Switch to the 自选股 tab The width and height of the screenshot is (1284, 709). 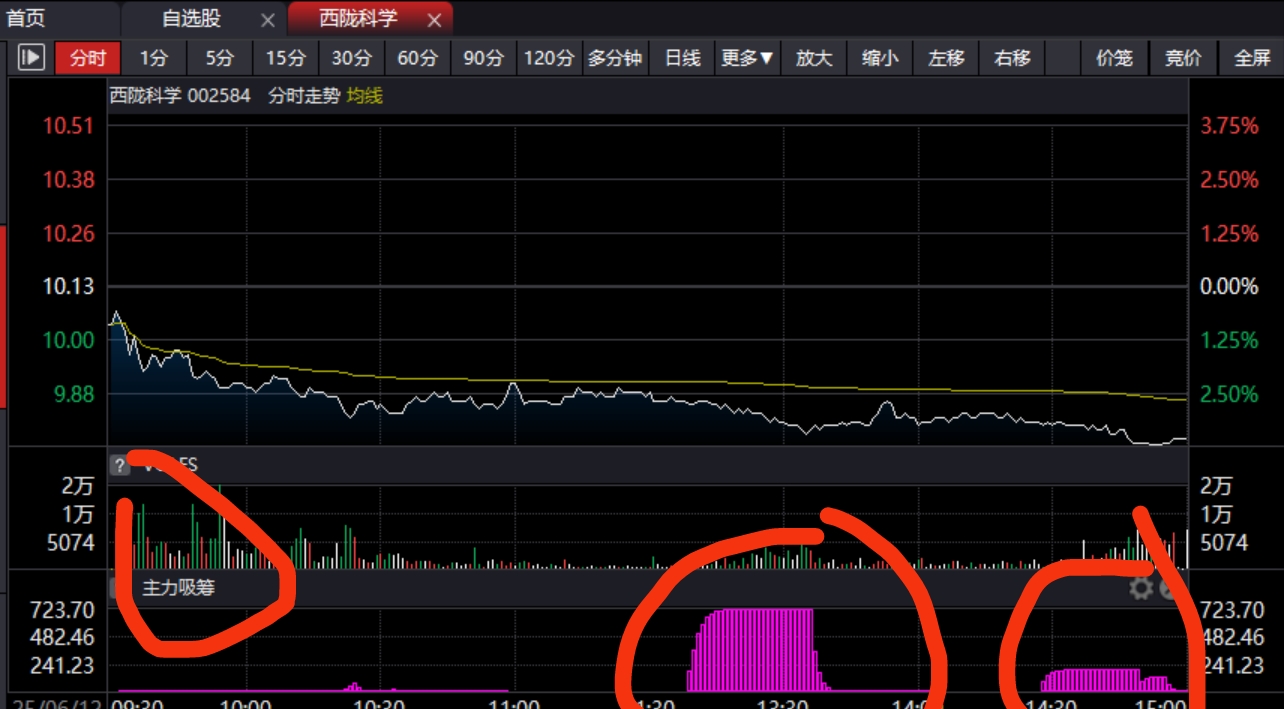click(191, 19)
